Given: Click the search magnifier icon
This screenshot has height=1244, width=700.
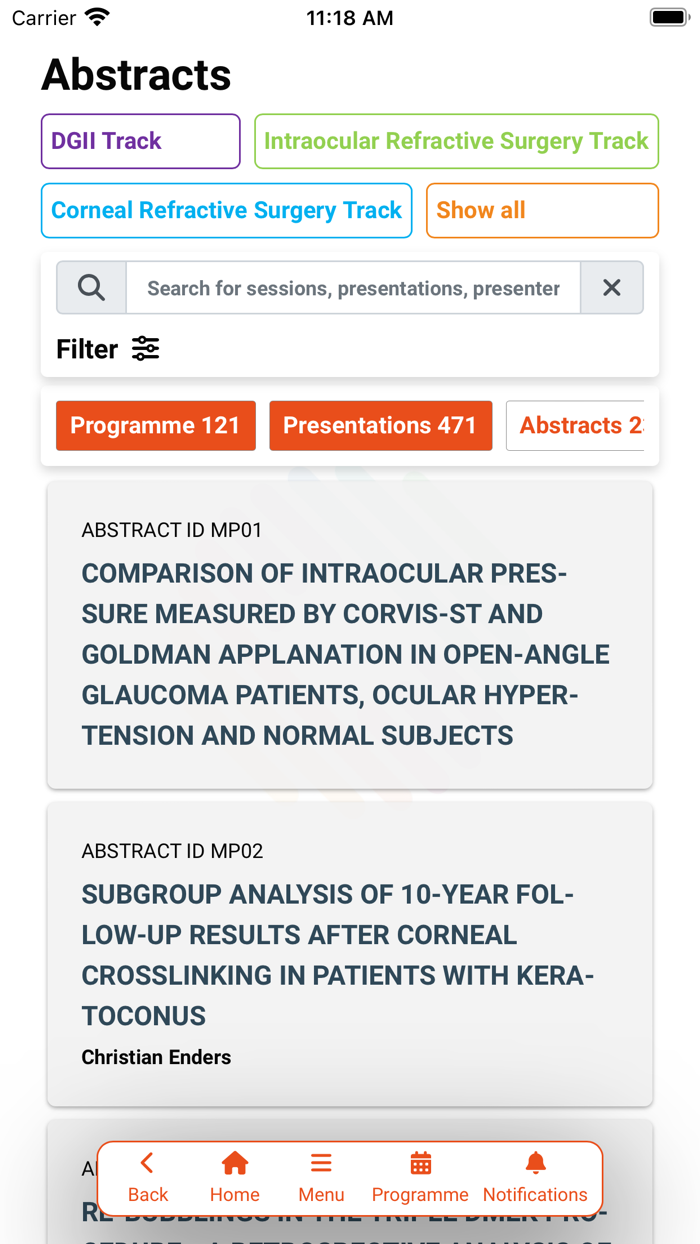Looking at the screenshot, I should [90, 287].
